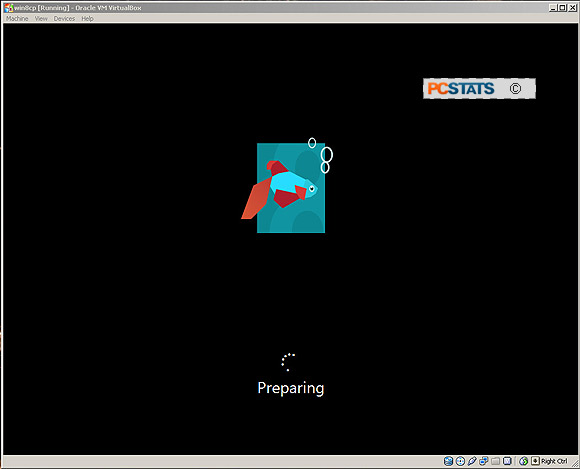
Task: Click the window resize grip corner
Action: (574, 464)
